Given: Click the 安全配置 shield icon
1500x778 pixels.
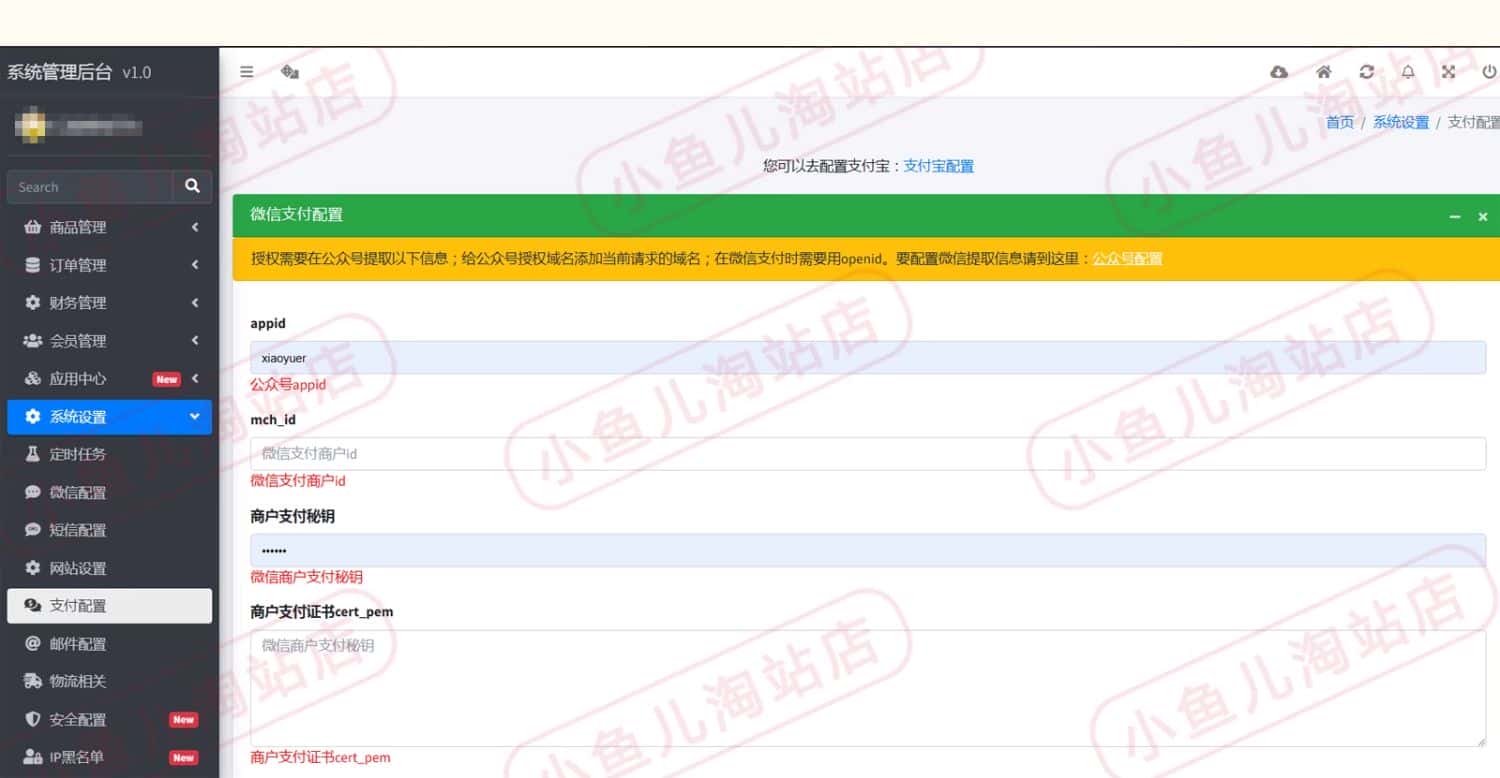Looking at the screenshot, I should click(x=32, y=720).
